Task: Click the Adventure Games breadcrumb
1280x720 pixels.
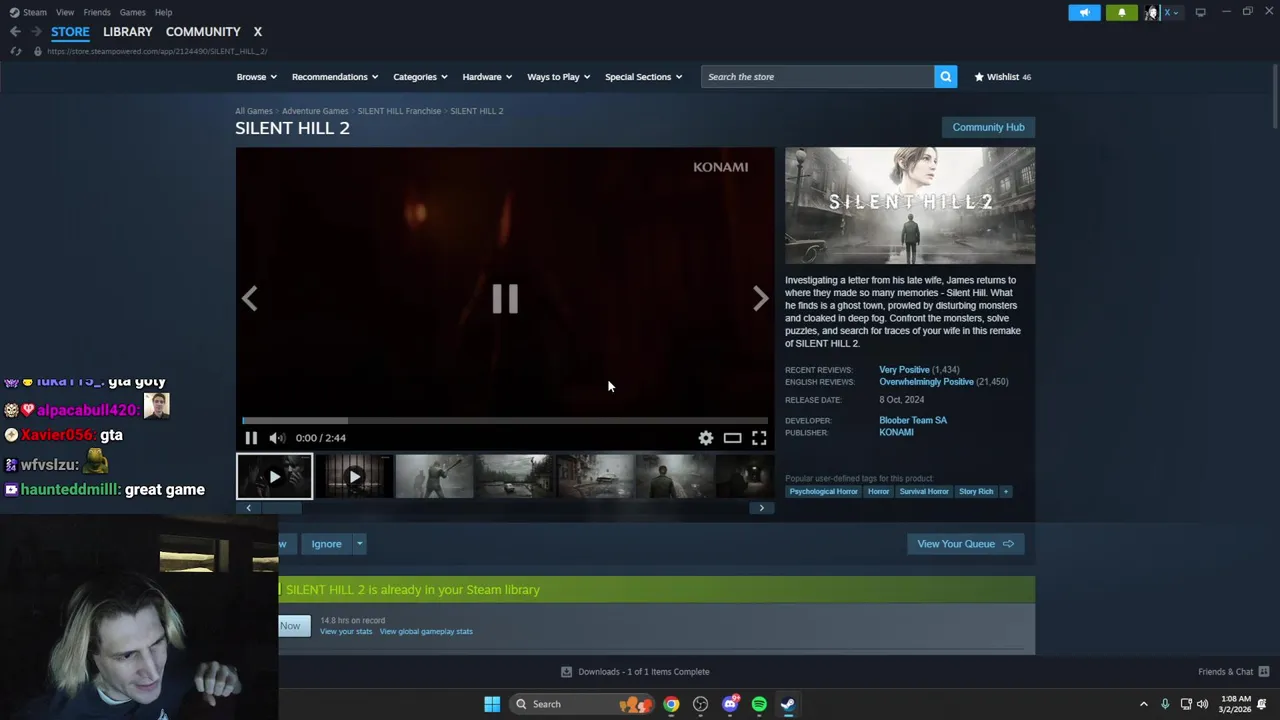Action: pos(315,111)
